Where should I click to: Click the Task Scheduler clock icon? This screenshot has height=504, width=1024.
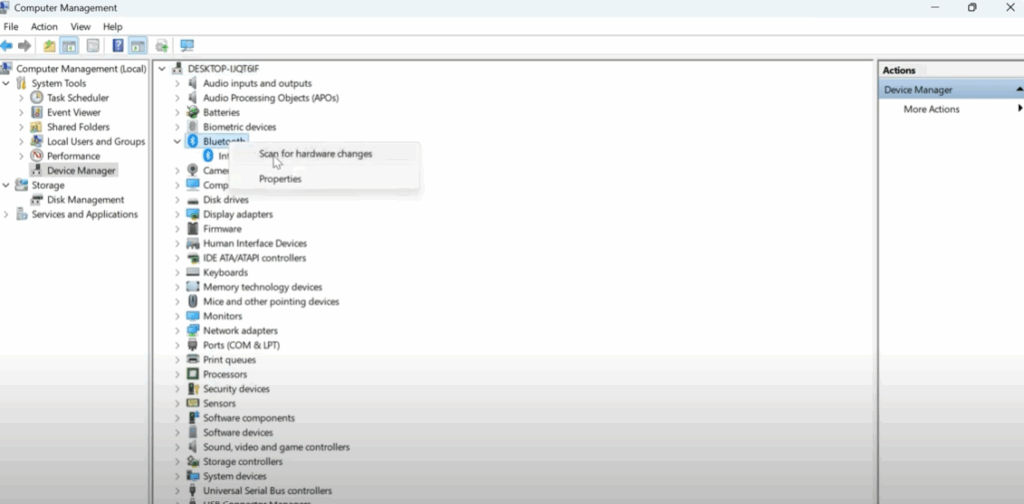(x=37, y=97)
